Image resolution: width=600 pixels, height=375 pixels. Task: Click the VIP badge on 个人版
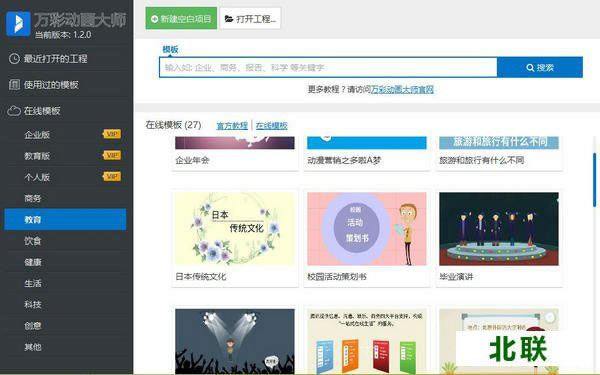click(x=112, y=176)
